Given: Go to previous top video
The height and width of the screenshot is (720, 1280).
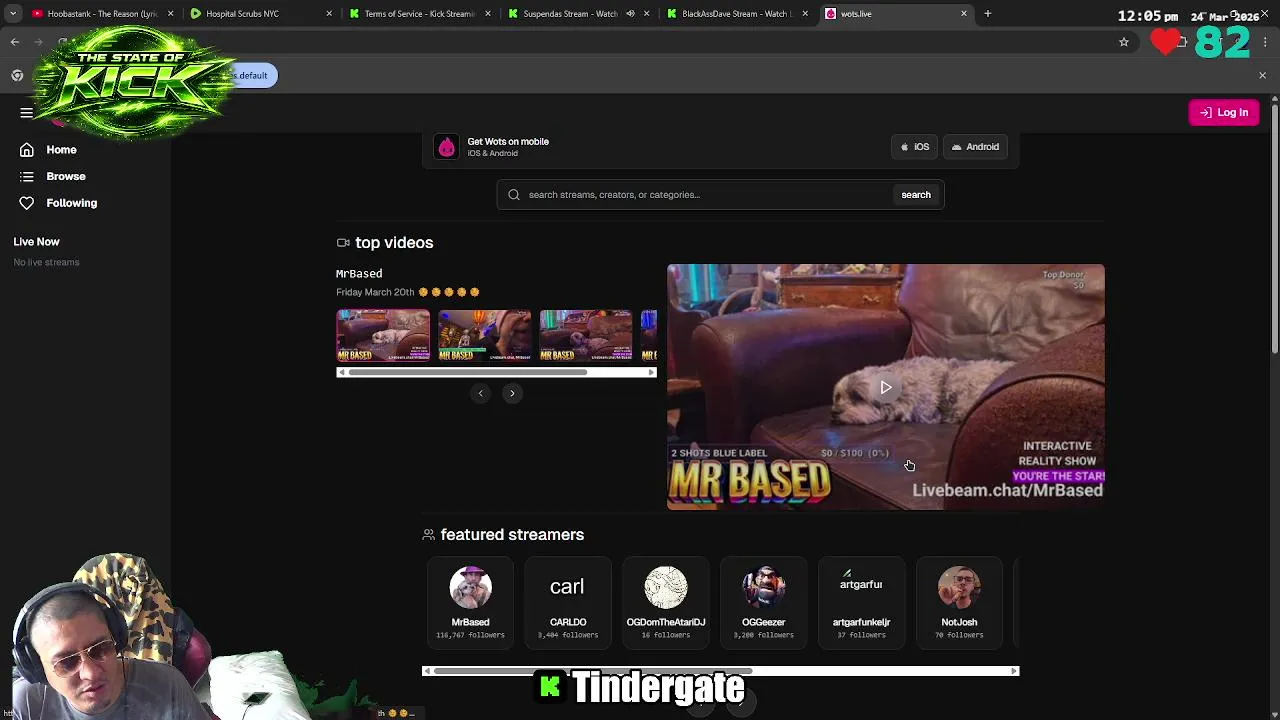Looking at the screenshot, I should tap(480, 393).
